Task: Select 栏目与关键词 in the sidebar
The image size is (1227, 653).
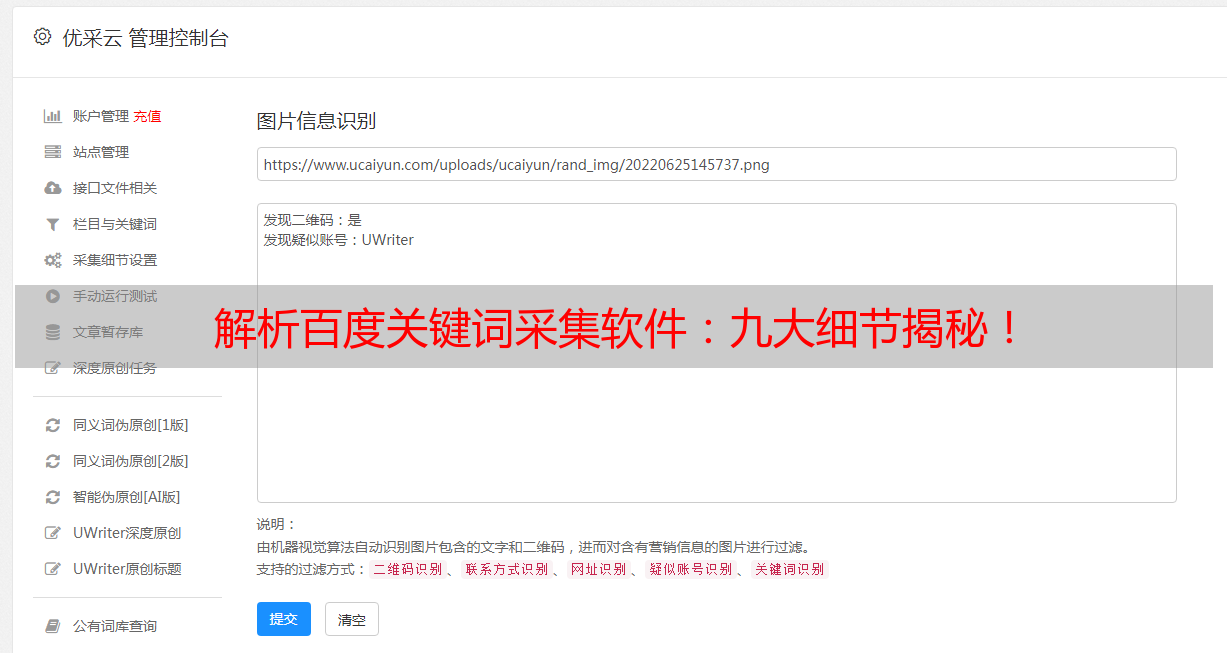Action: tap(115, 224)
